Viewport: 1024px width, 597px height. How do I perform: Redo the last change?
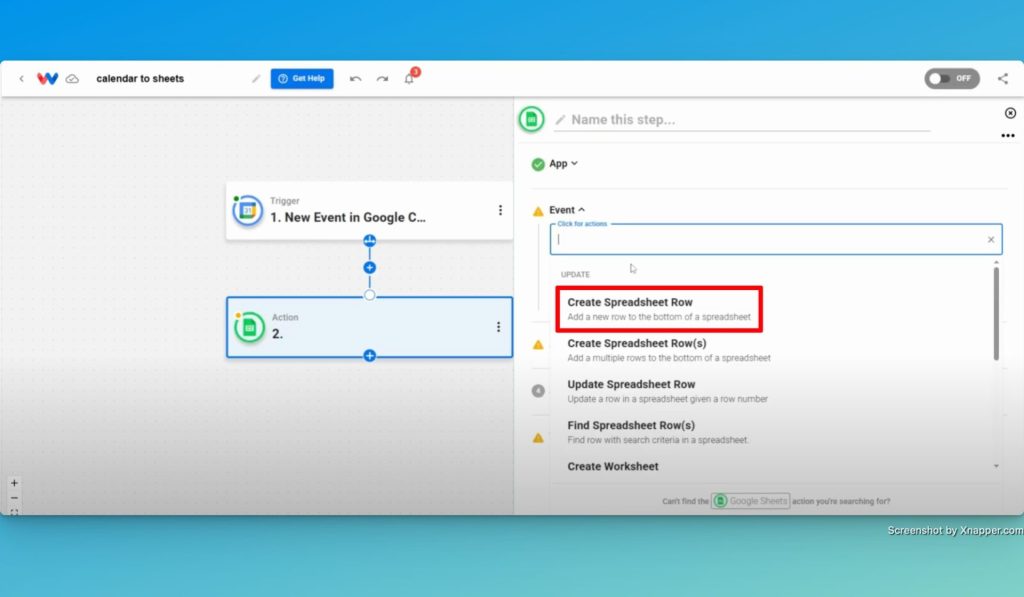click(382, 79)
